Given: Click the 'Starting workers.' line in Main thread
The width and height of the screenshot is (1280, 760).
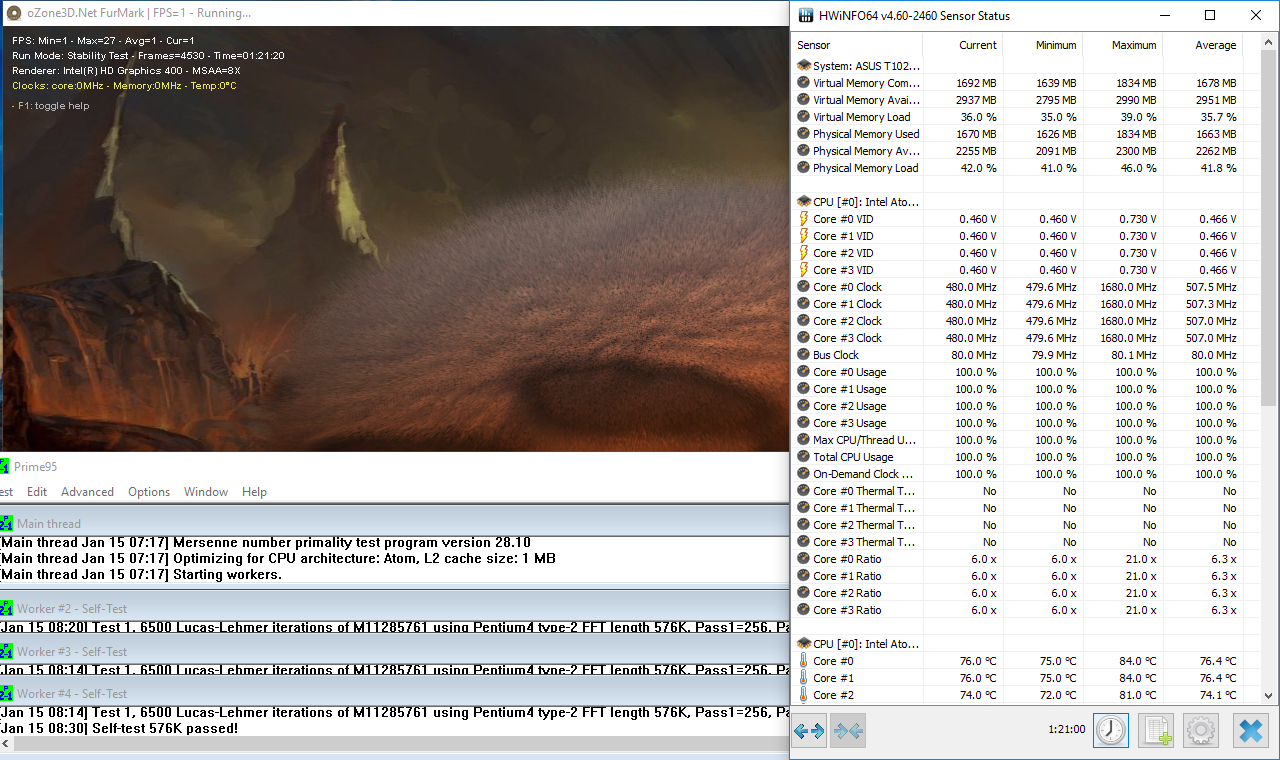Looking at the screenshot, I should pyautogui.click(x=227, y=574).
